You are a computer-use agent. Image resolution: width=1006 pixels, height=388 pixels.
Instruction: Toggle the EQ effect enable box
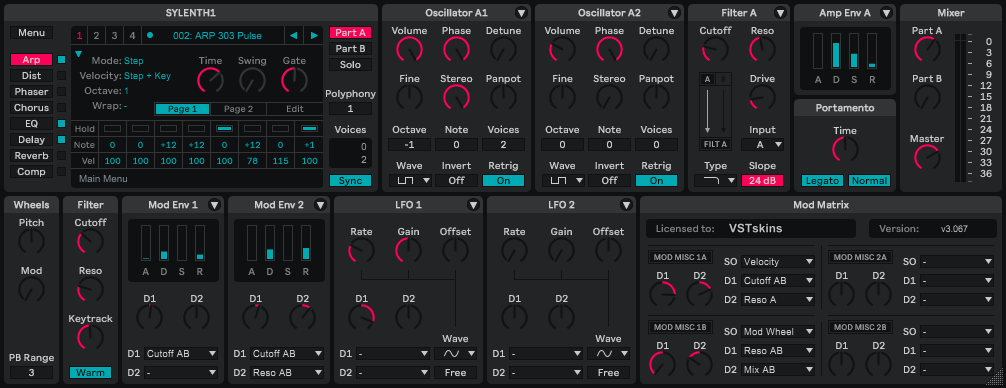[62, 124]
